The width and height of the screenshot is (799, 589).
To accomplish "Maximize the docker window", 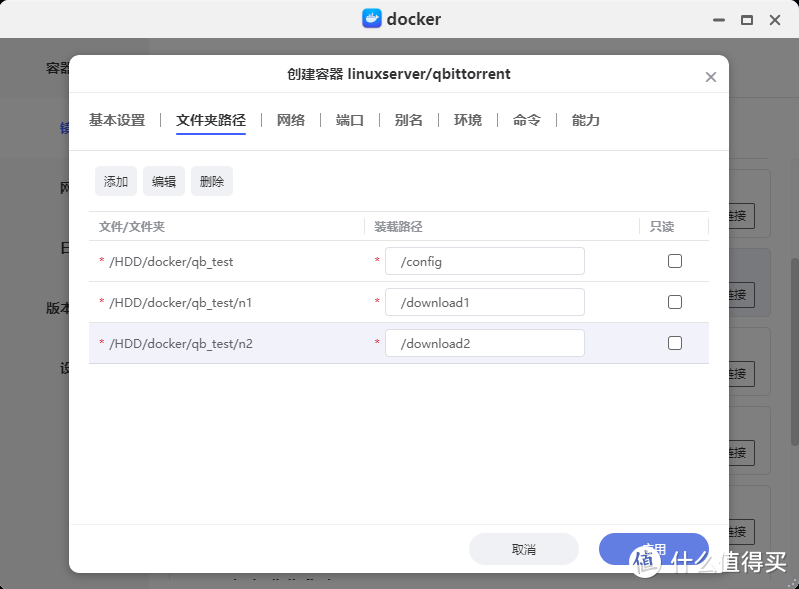I will pos(747,20).
